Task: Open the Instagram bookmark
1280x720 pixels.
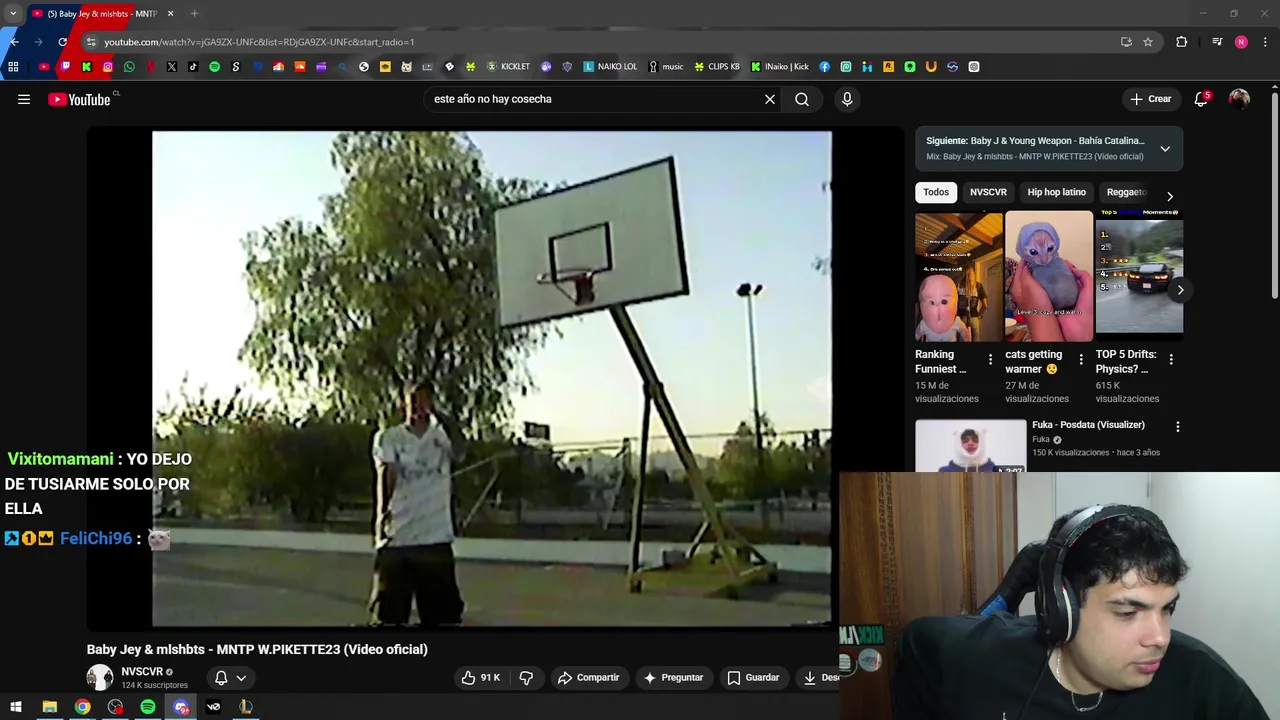Action: coord(108,67)
